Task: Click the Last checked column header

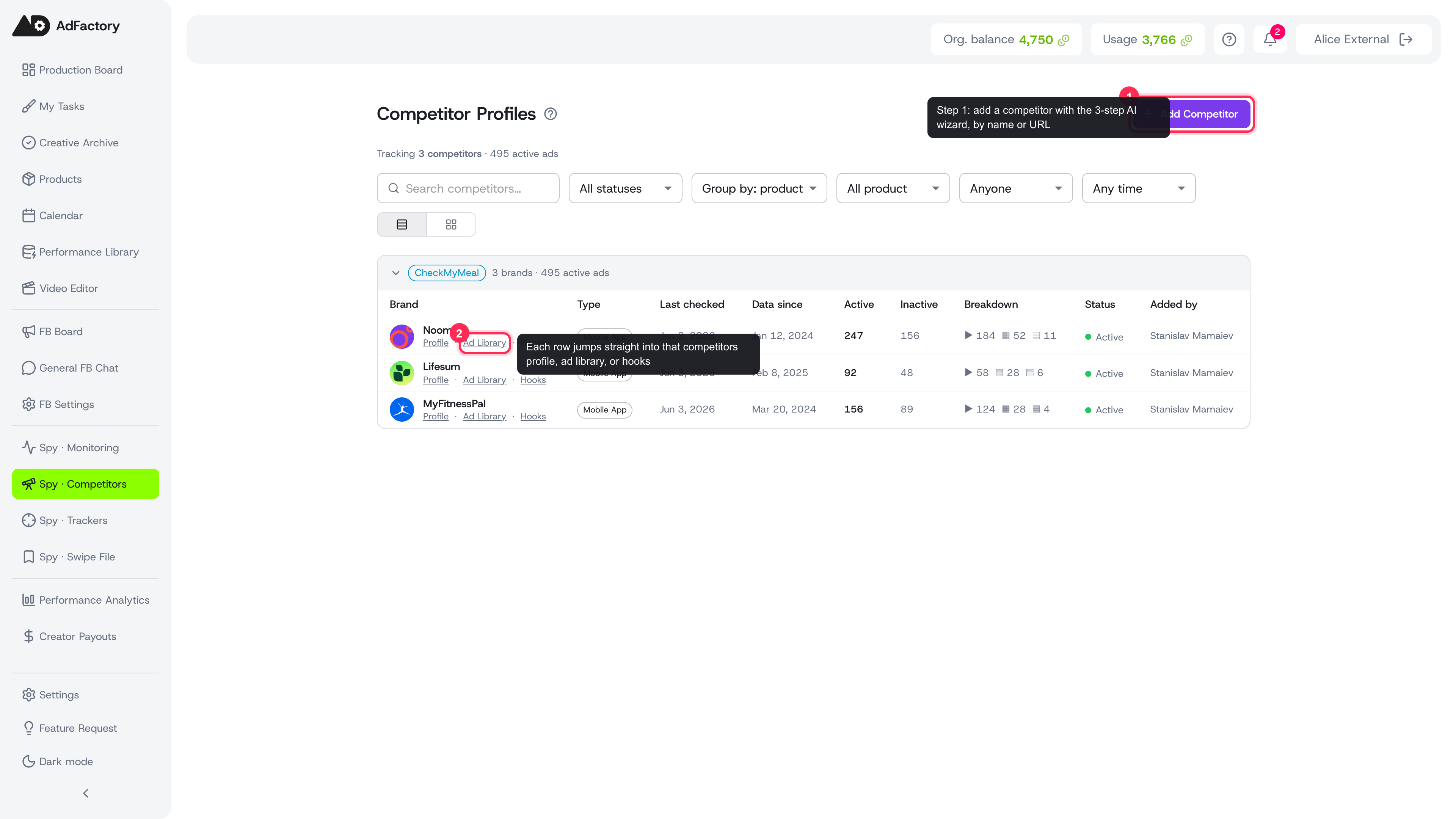Action: (x=692, y=304)
